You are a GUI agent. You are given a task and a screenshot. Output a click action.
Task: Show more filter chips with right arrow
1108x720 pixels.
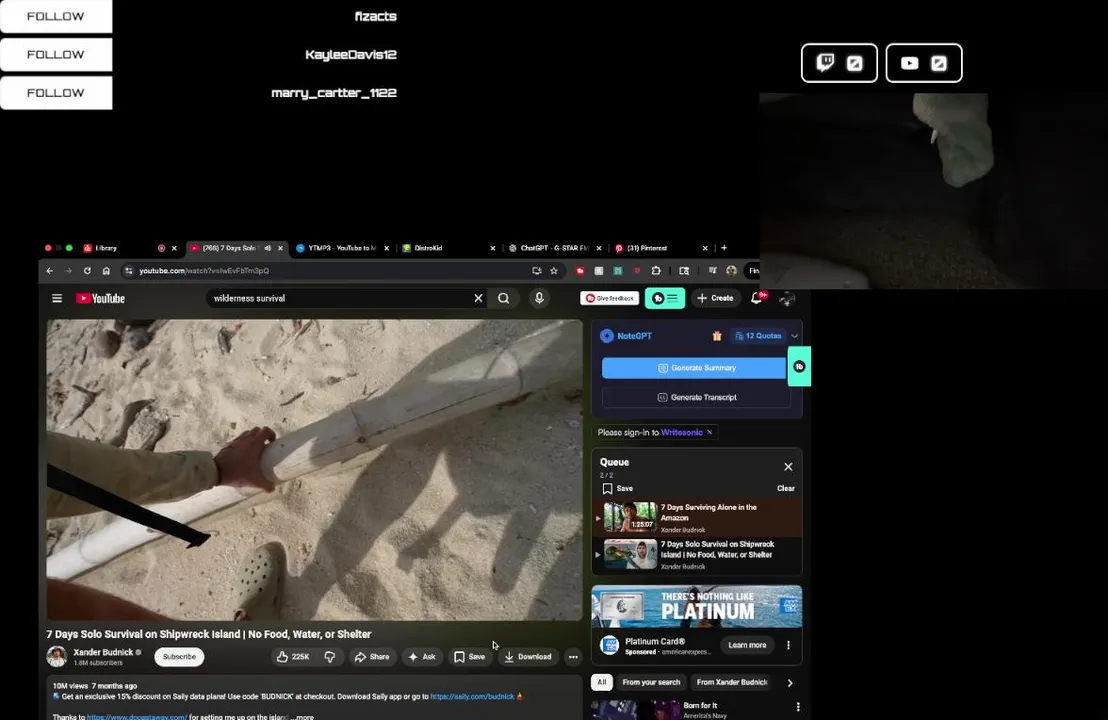pos(790,683)
